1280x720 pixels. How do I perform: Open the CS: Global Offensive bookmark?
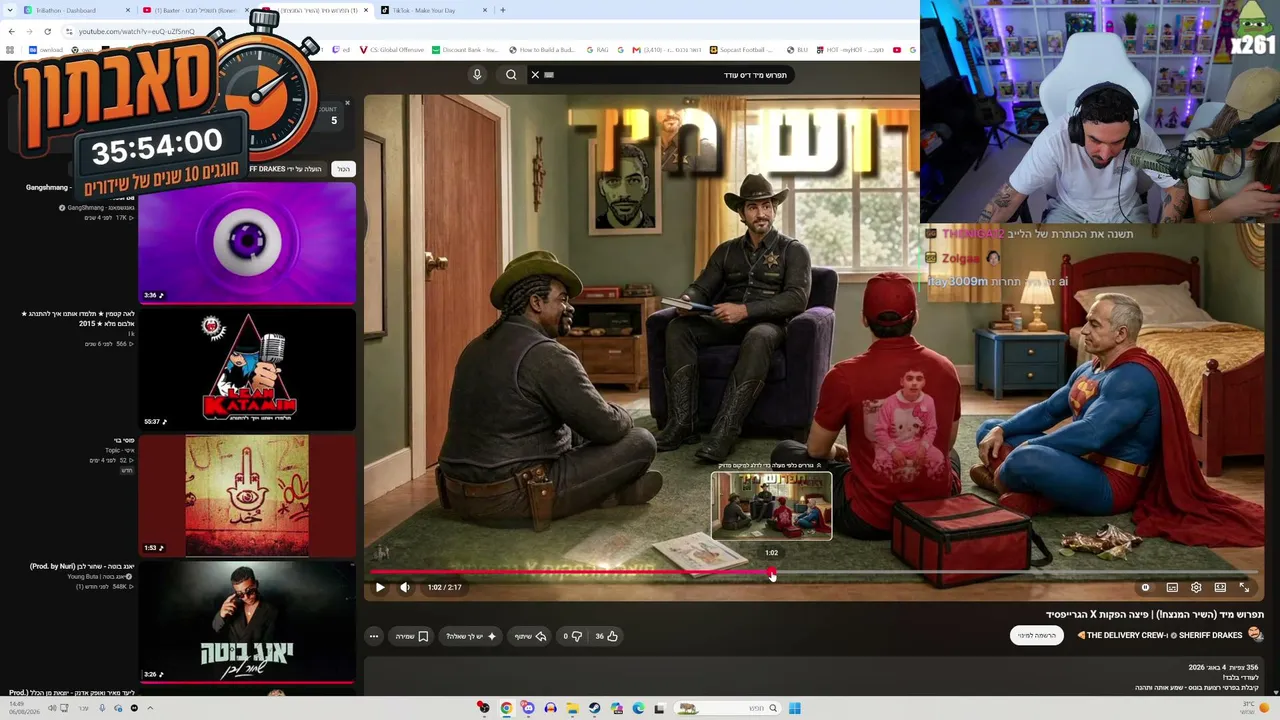click(x=391, y=50)
